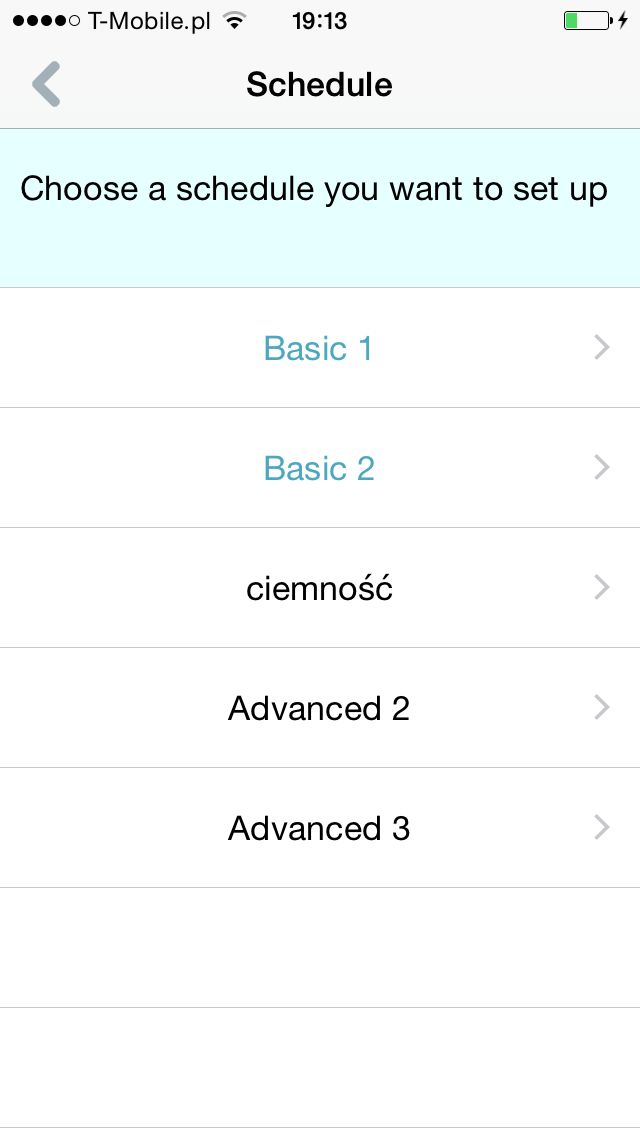The image size is (640, 1136).
Task: Tap the Schedule title
Action: pyautogui.click(x=319, y=84)
